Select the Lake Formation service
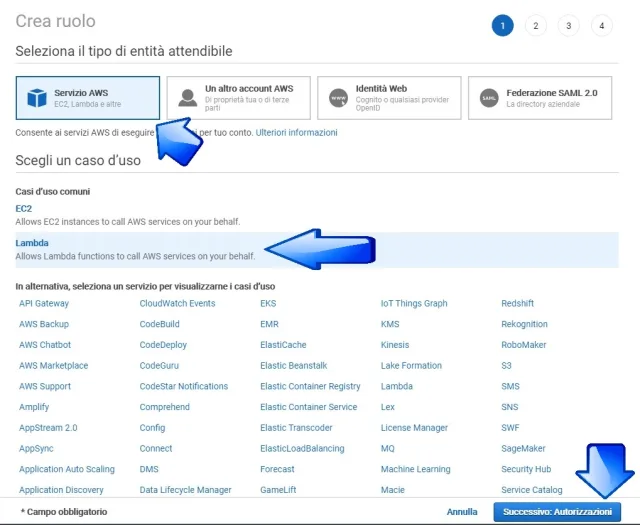The width and height of the screenshot is (640, 525). coord(411,365)
